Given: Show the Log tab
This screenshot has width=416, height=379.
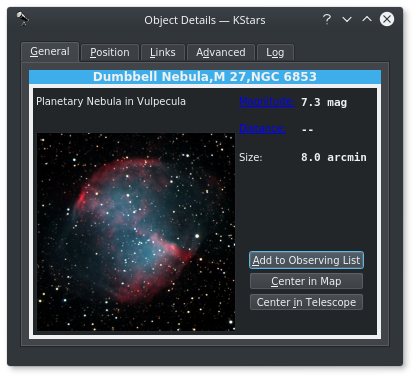Looking at the screenshot, I should [x=275, y=52].
